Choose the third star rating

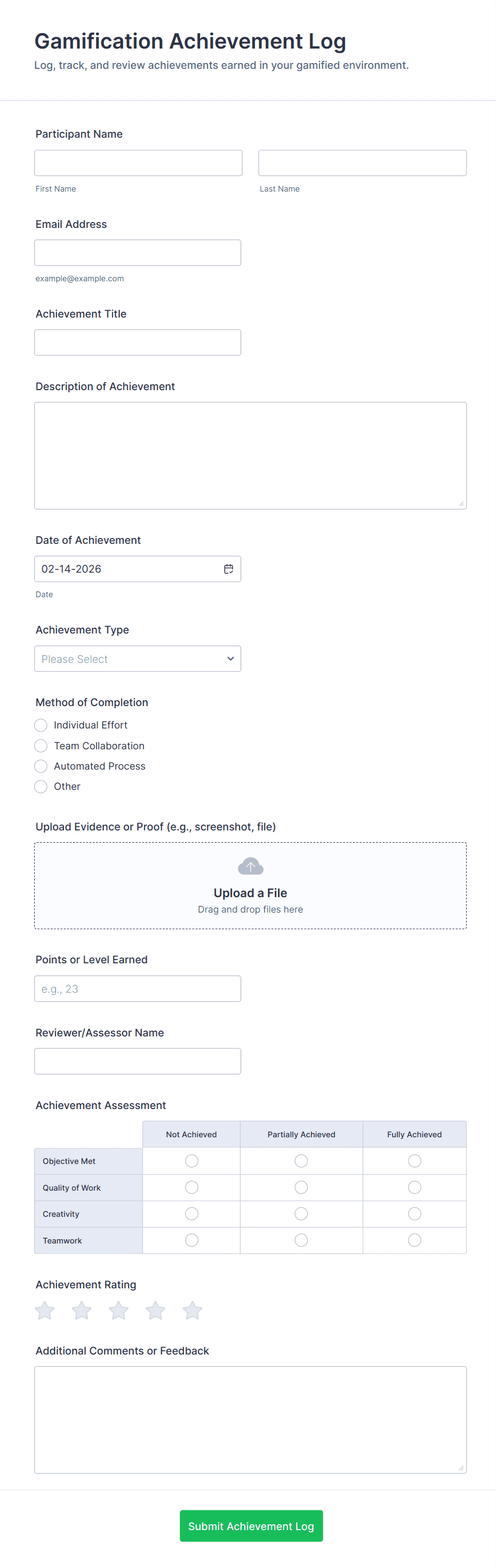point(119,1310)
